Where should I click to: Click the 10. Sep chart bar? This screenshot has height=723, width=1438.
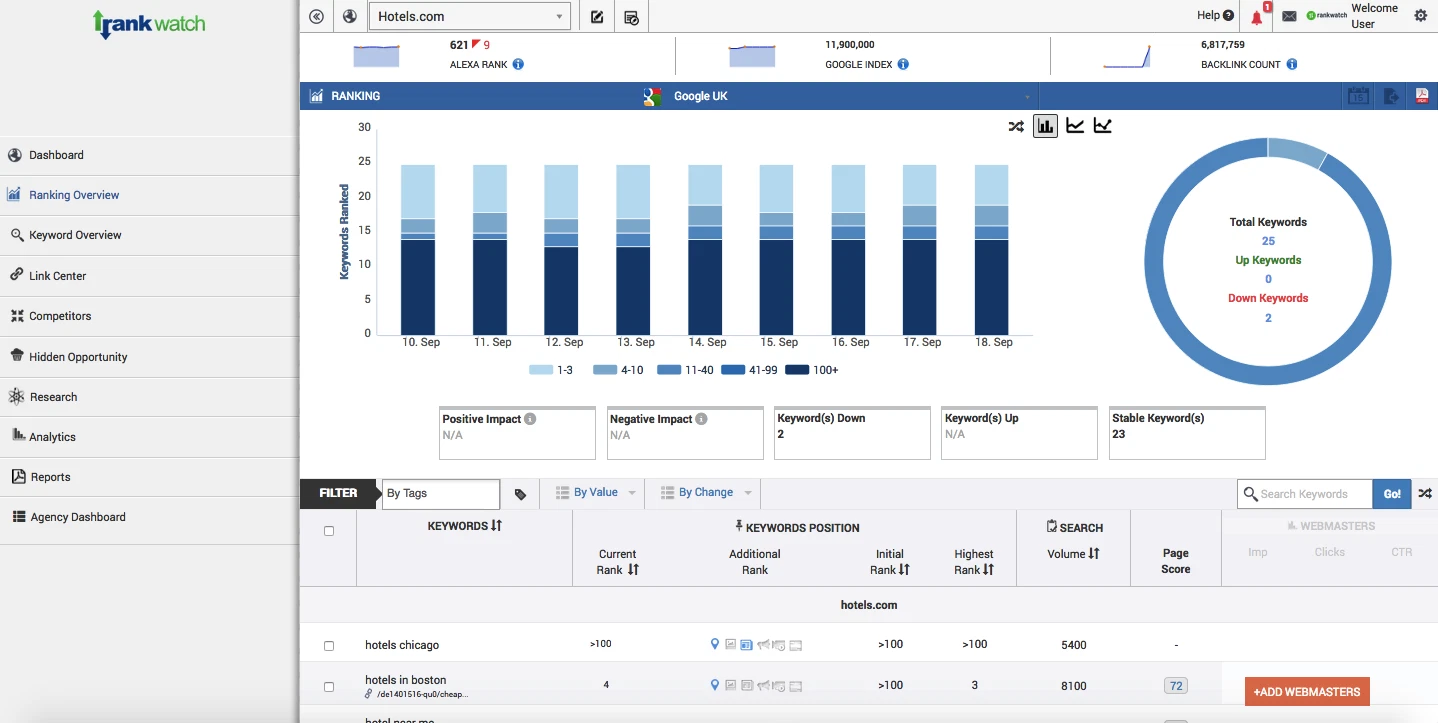(418, 250)
